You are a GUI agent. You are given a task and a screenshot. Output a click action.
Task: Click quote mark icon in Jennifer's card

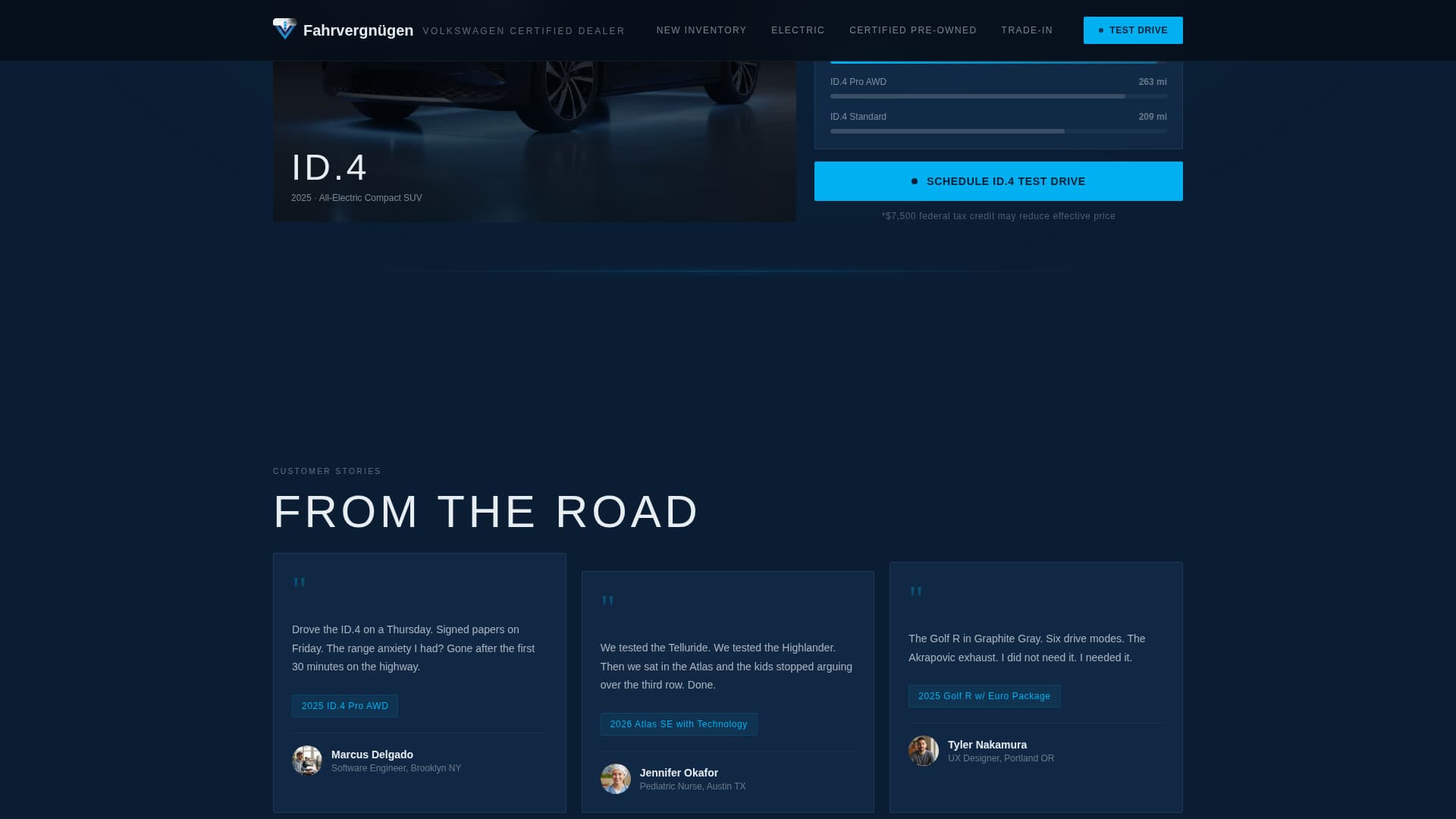pyautogui.click(x=607, y=602)
